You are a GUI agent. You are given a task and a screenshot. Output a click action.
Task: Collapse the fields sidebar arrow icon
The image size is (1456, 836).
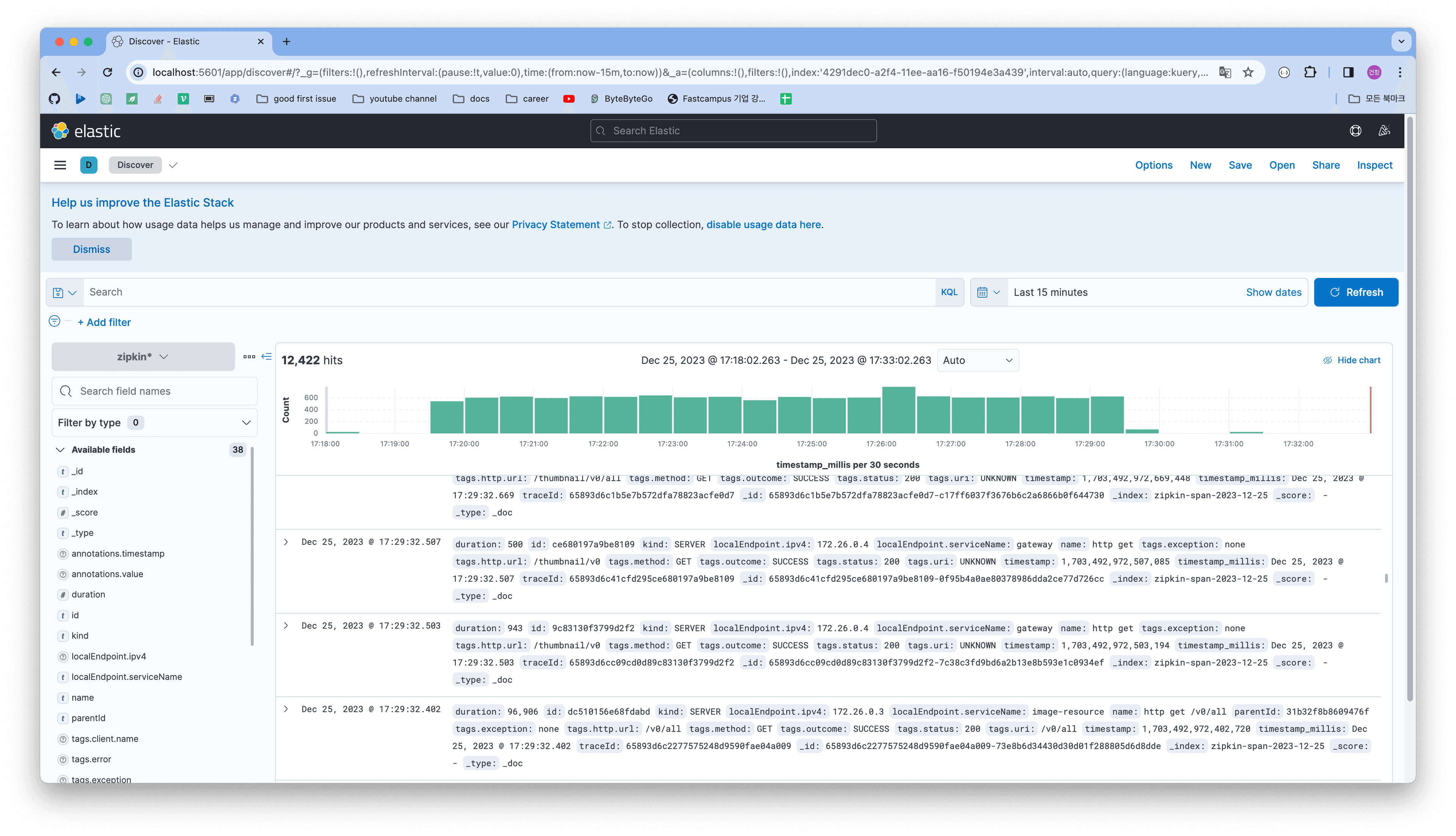[267, 356]
